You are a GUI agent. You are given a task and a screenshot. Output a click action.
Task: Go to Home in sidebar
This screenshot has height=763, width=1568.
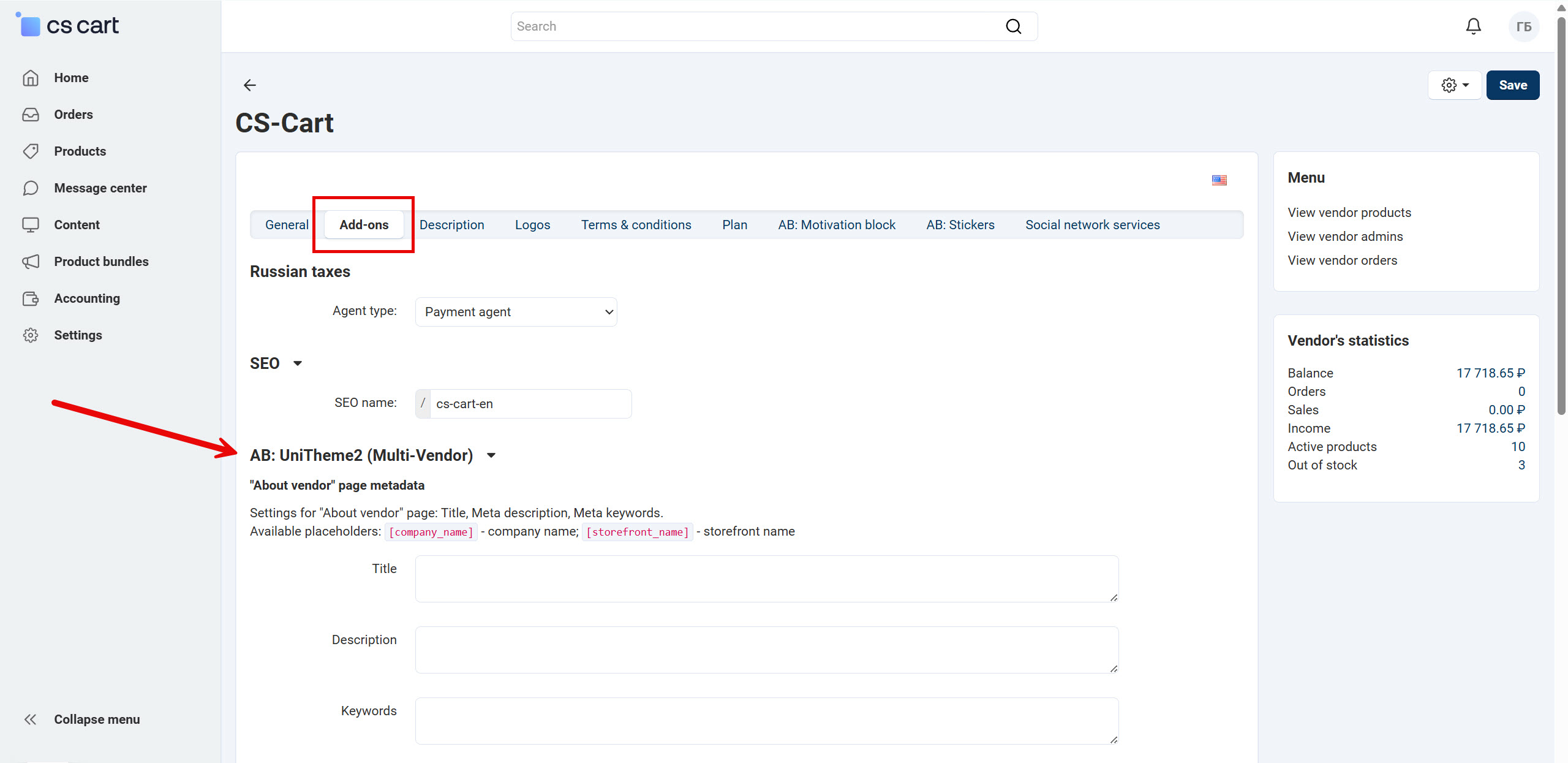click(71, 78)
